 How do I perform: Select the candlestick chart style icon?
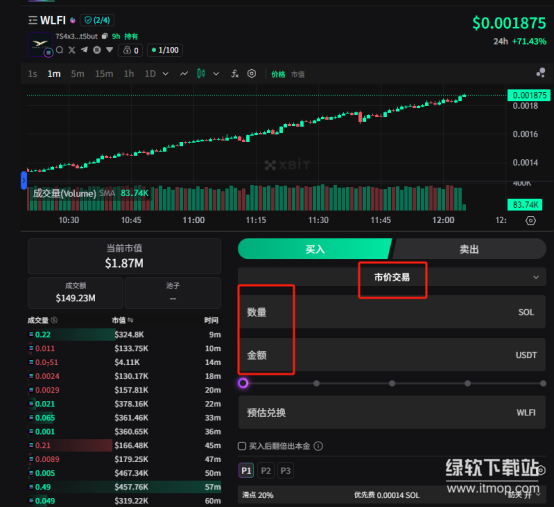[x=201, y=73]
